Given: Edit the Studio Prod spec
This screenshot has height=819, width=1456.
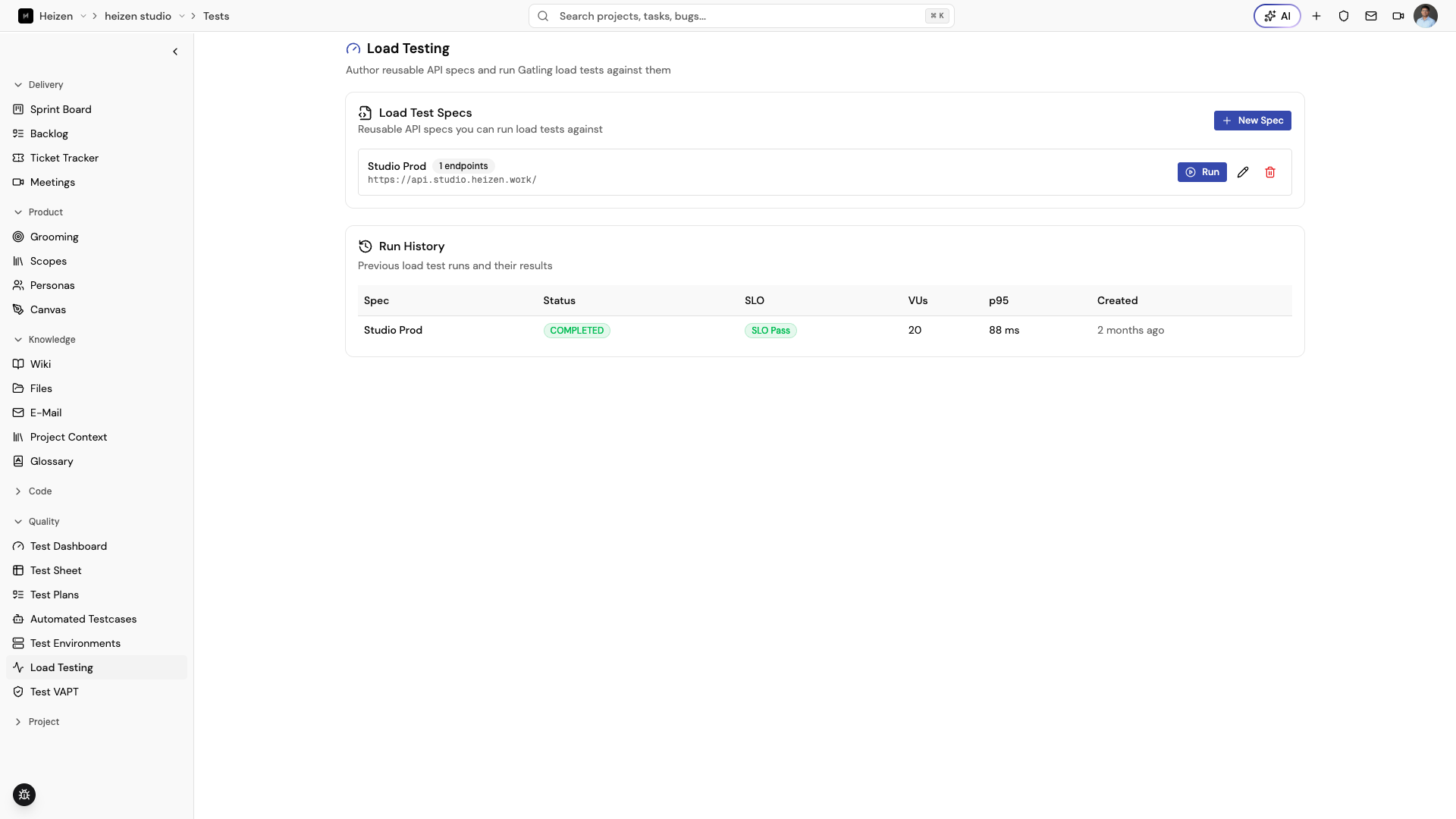Looking at the screenshot, I should tap(1243, 172).
